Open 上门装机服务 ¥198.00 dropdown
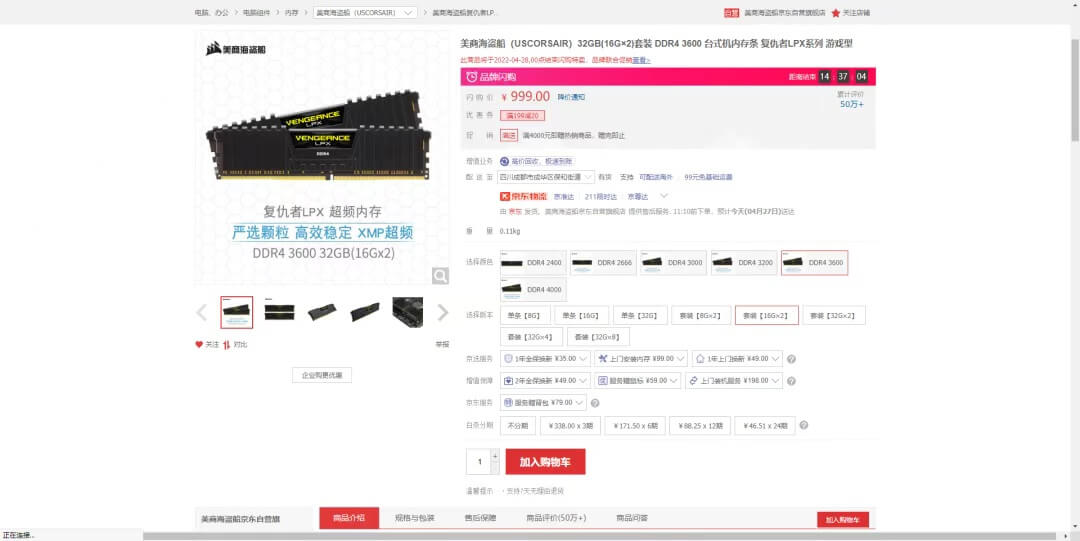This screenshot has width=1080, height=541. (734, 381)
